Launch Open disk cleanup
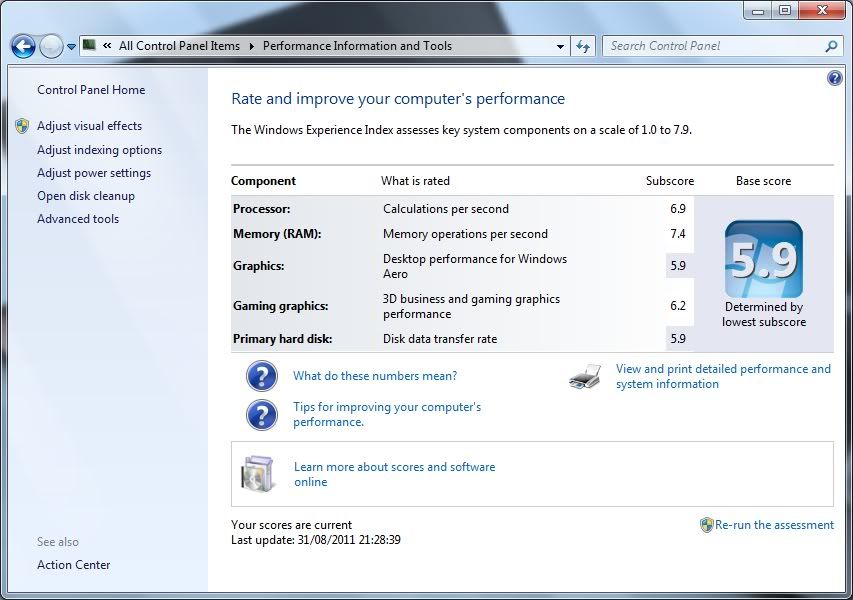 click(86, 196)
